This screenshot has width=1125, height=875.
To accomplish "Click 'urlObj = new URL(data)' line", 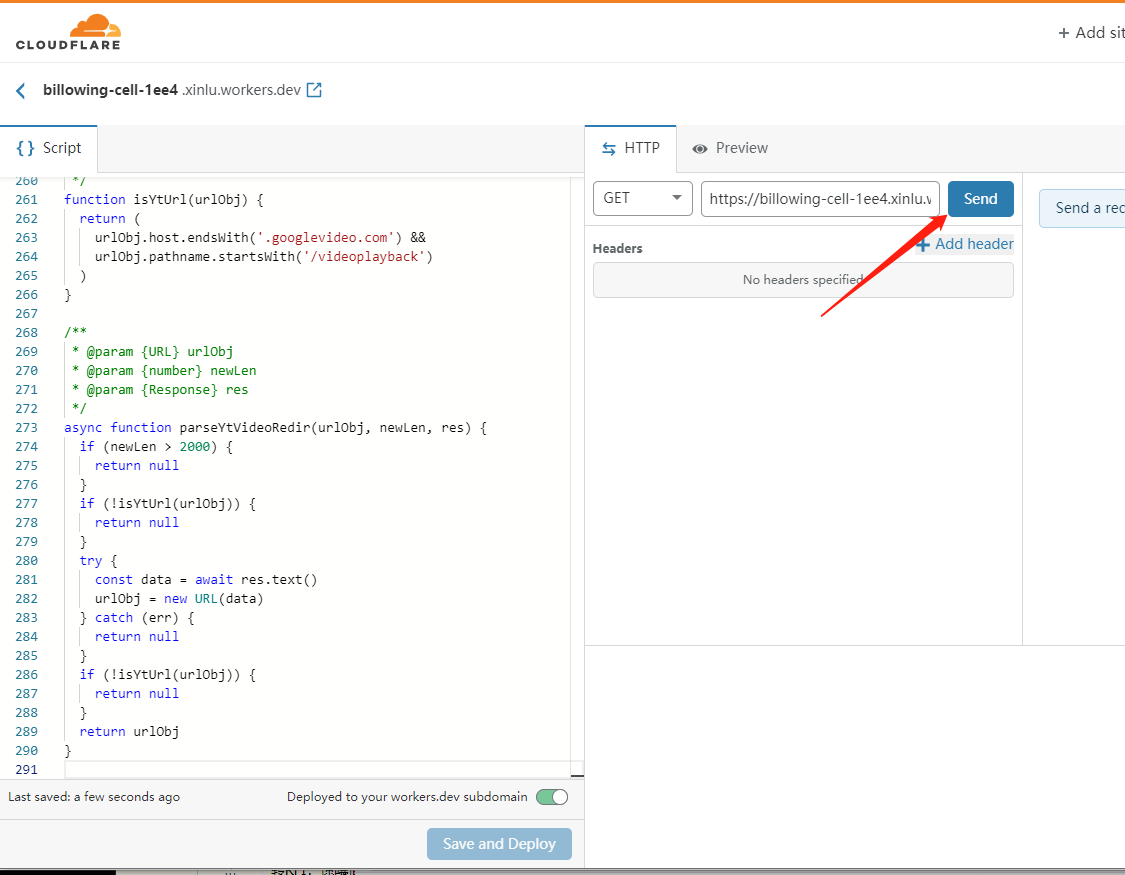I will click(179, 599).
